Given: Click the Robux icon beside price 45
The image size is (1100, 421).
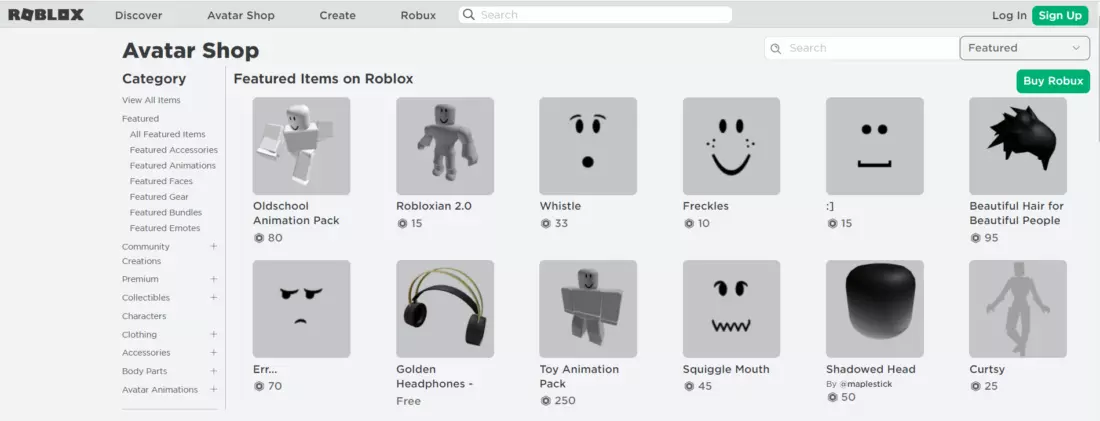Looking at the screenshot, I should pos(688,386).
